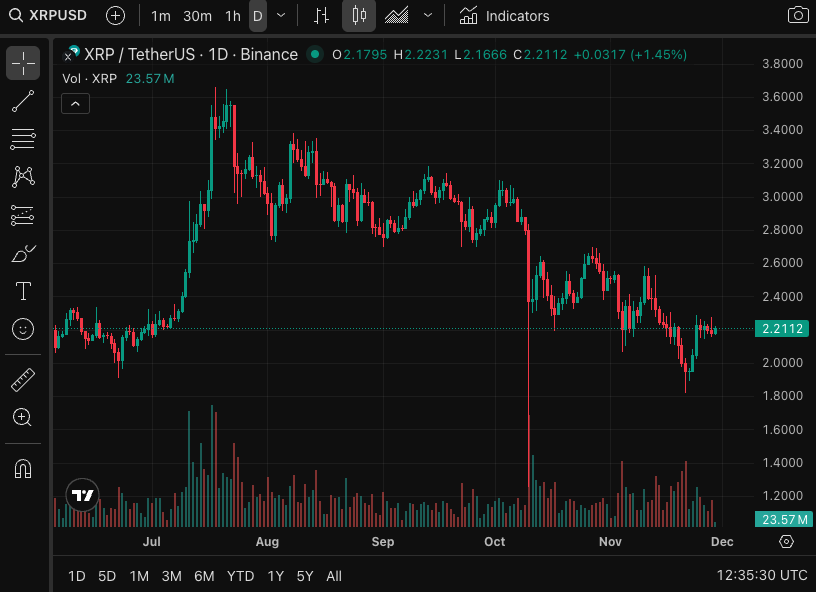
Task: Select the brush drawing tool
Action: 23,253
